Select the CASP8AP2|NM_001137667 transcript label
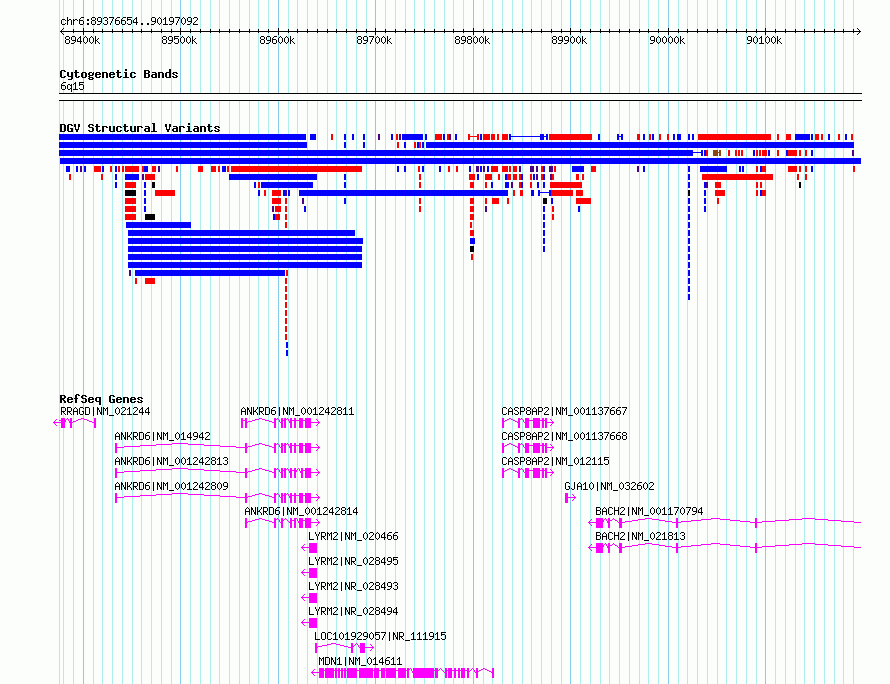This screenshot has width=890, height=684. point(564,411)
